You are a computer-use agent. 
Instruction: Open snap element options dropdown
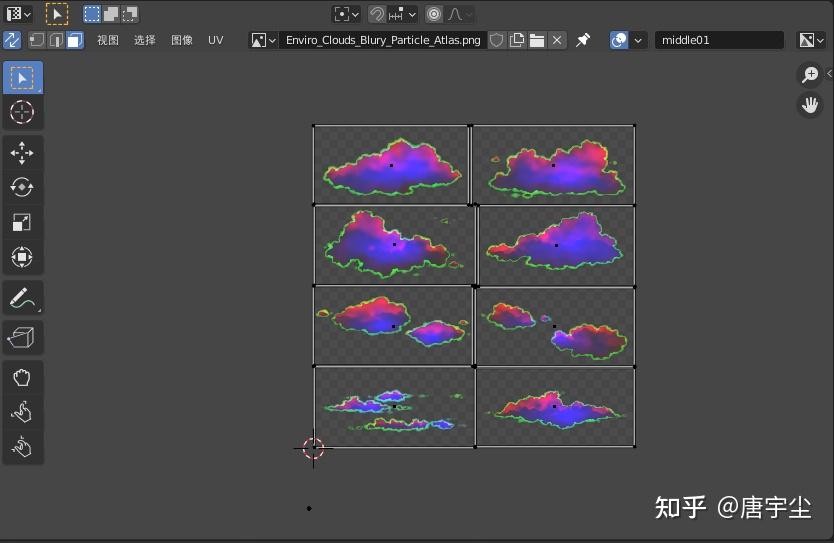click(402, 14)
